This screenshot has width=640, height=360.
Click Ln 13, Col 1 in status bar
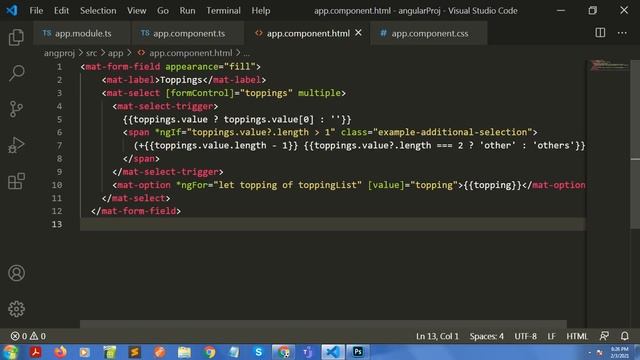(x=437, y=336)
